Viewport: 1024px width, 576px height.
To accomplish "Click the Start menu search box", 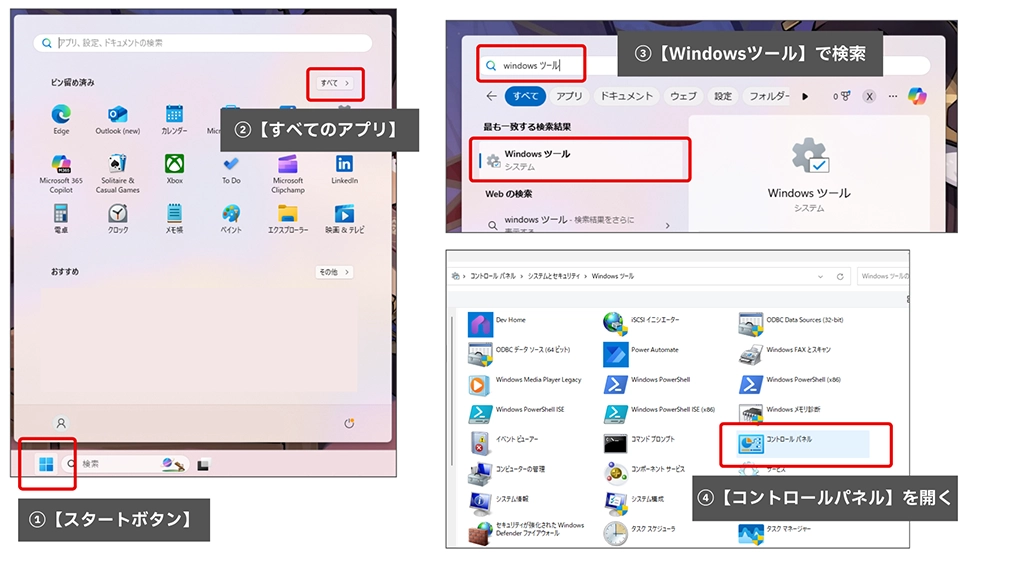I will click(203, 43).
